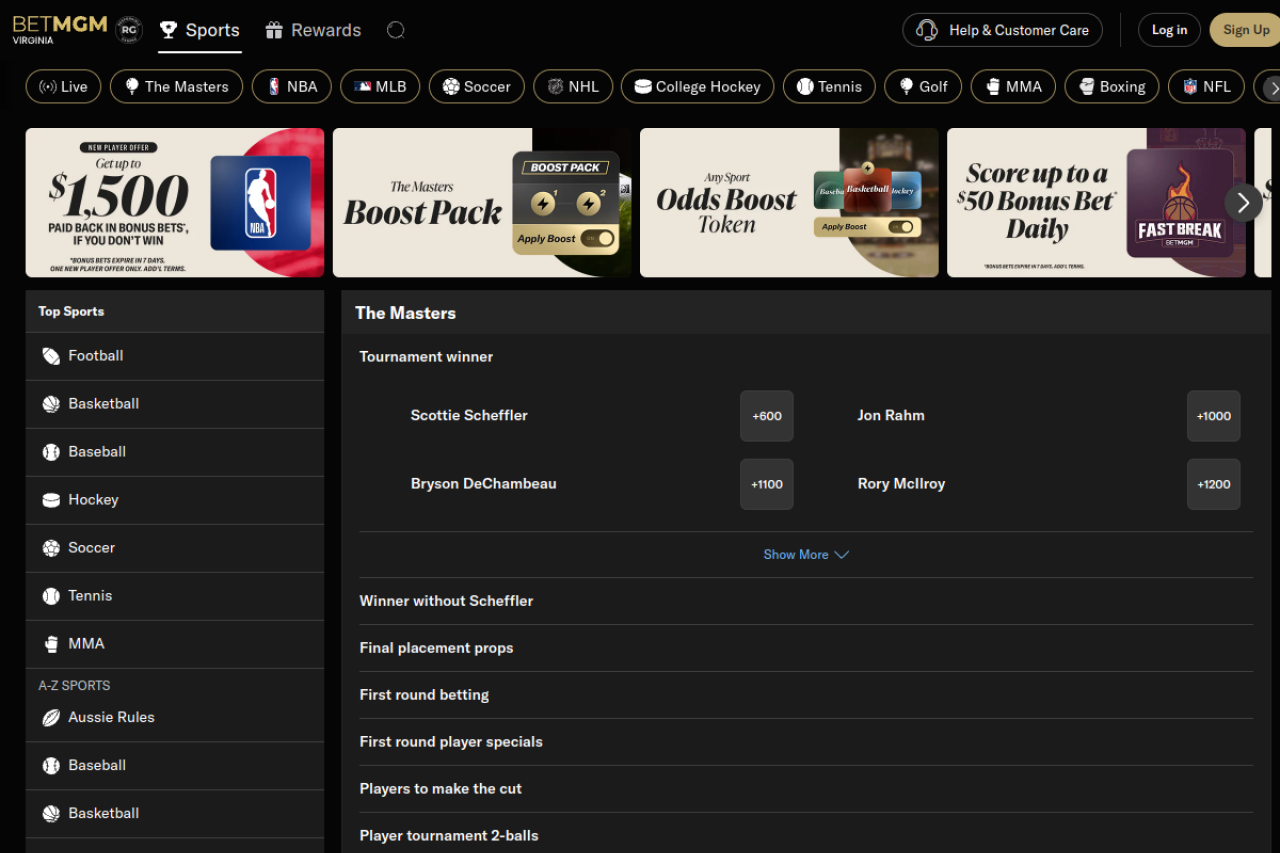The image size is (1280, 853).
Task: Click the Aussie Rules ball icon
Action: (51, 718)
